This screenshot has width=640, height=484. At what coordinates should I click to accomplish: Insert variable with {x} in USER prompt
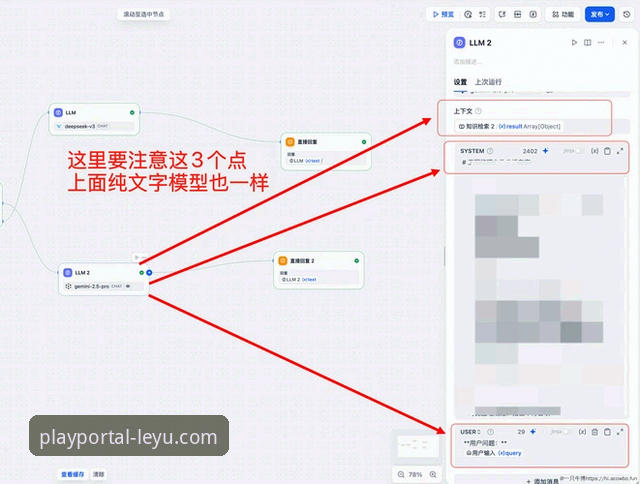[x=582, y=432]
